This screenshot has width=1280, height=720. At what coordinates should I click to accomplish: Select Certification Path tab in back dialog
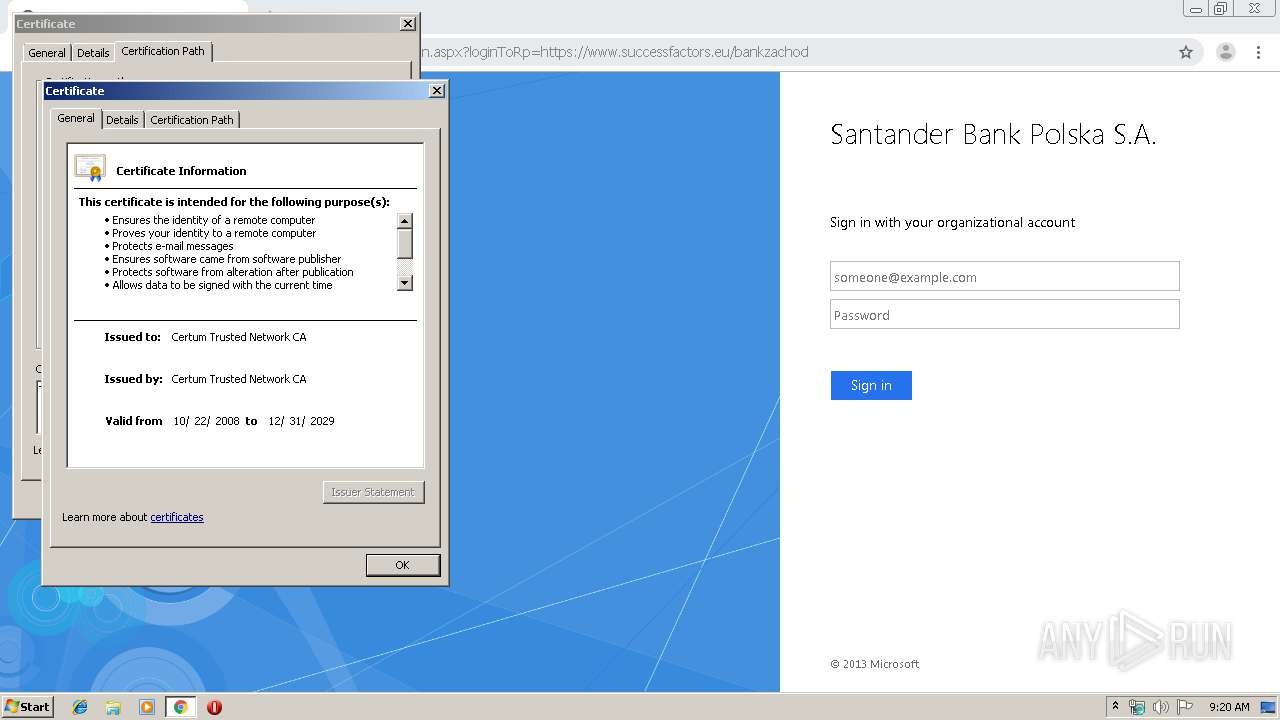tap(163, 51)
